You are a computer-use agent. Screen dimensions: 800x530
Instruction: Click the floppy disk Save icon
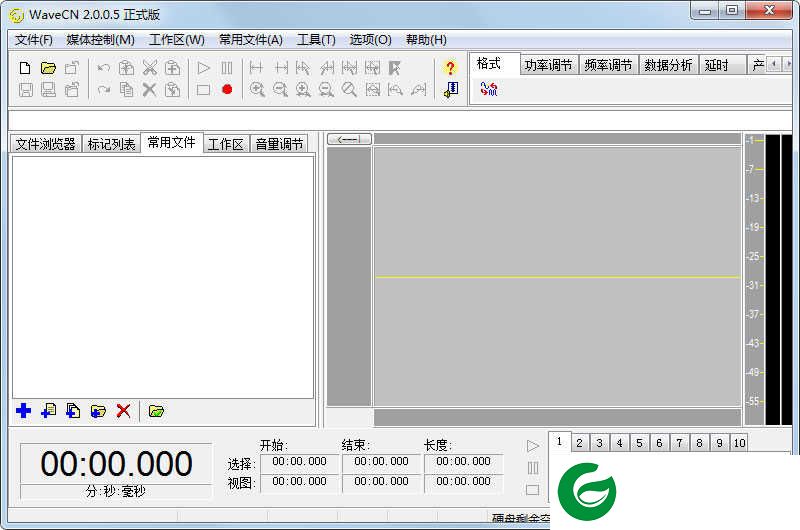click(x=26, y=90)
